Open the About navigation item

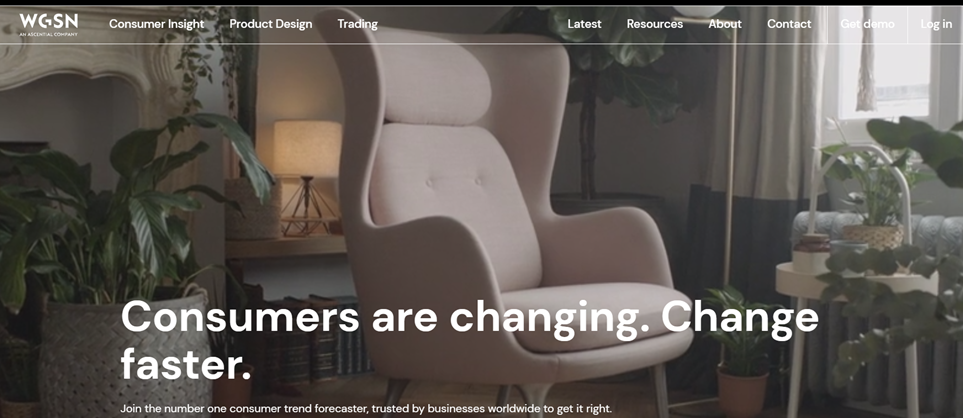pyautogui.click(x=725, y=24)
